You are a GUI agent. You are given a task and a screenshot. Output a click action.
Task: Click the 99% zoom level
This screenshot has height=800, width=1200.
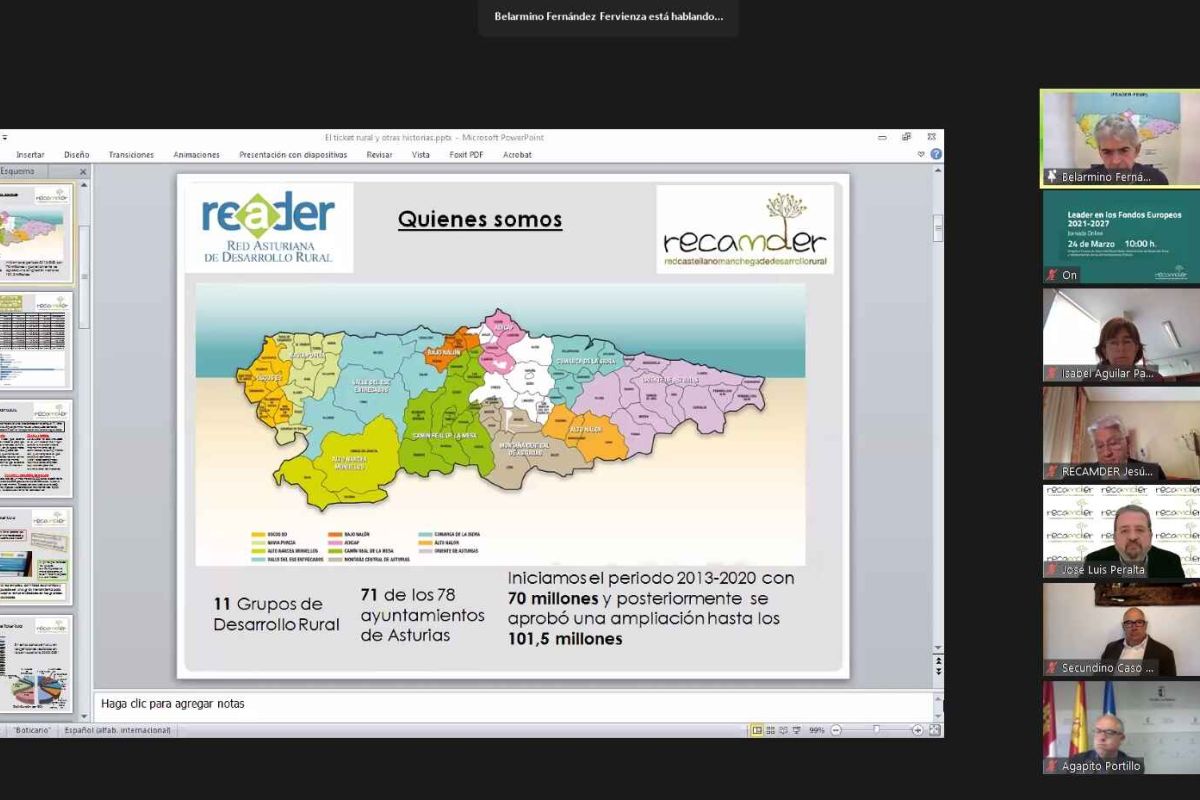tap(817, 730)
